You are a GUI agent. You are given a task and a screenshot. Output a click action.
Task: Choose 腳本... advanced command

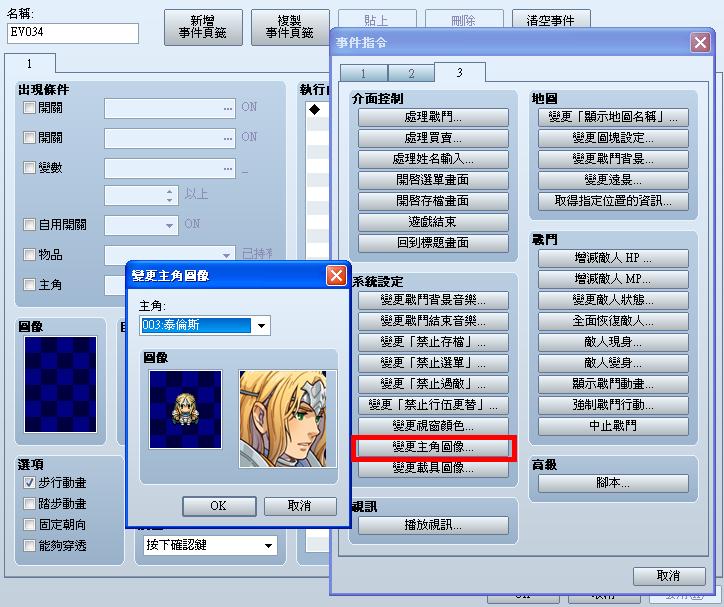point(613,483)
